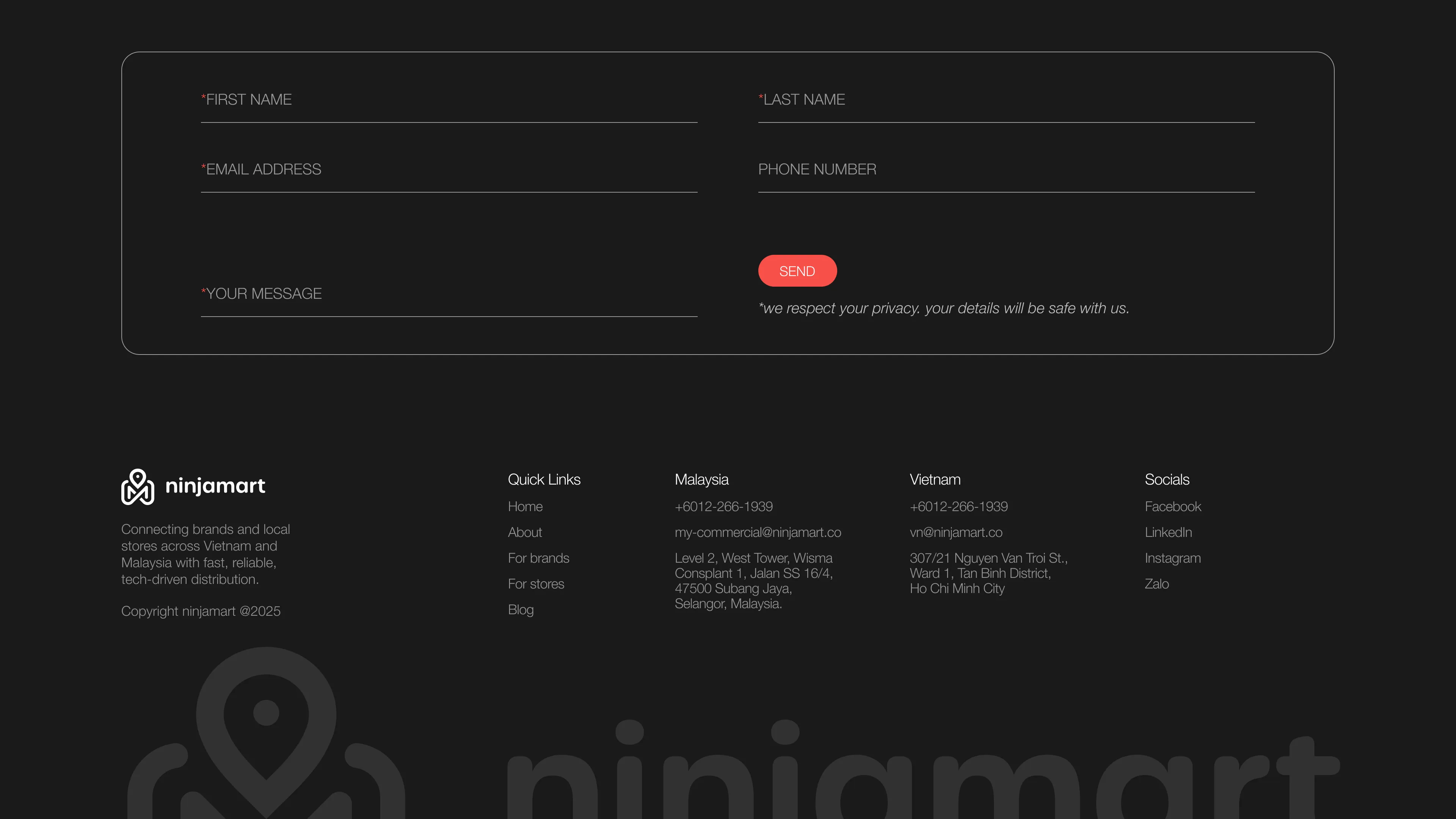Image resolution: width=1456 pixels, height=819 pixels.
Task: Click the Zalo social link
Action: point(1156,584)
